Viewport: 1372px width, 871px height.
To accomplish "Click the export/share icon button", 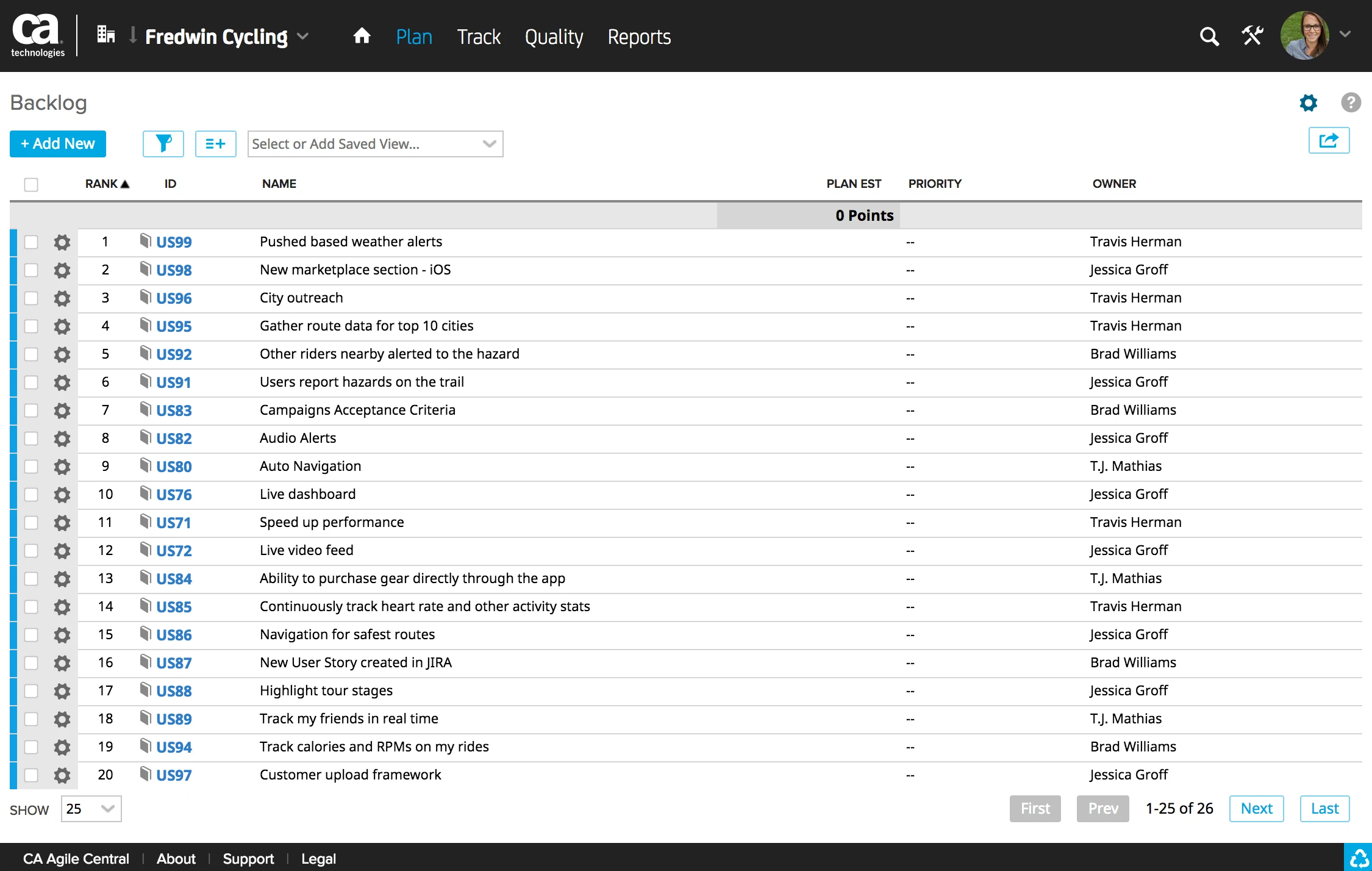I will (1329, 141).
